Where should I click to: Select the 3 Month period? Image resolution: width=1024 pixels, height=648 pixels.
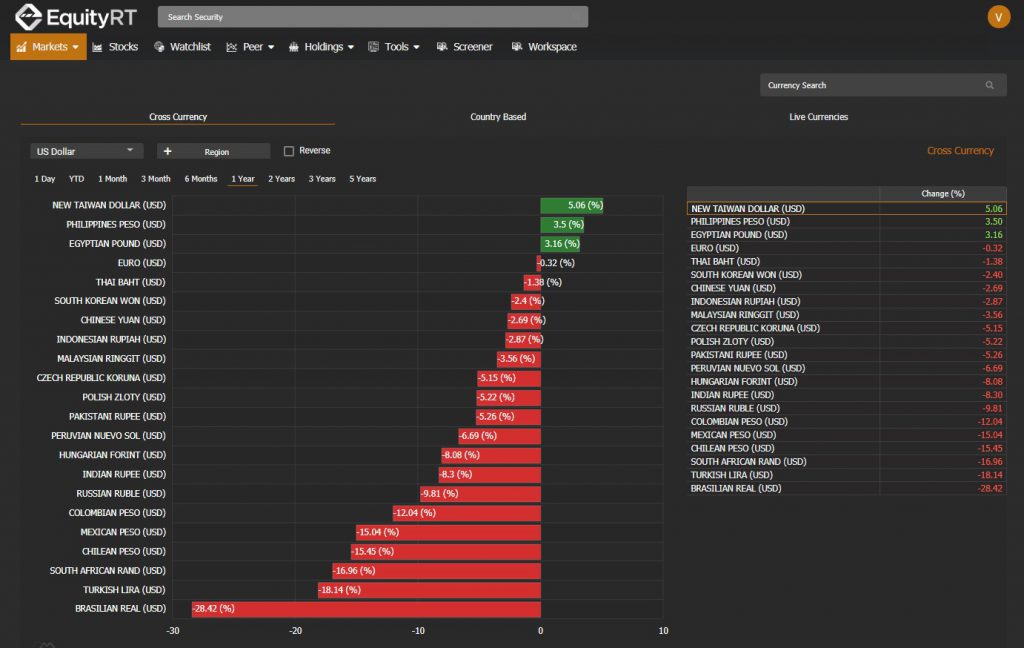point(155,179)
